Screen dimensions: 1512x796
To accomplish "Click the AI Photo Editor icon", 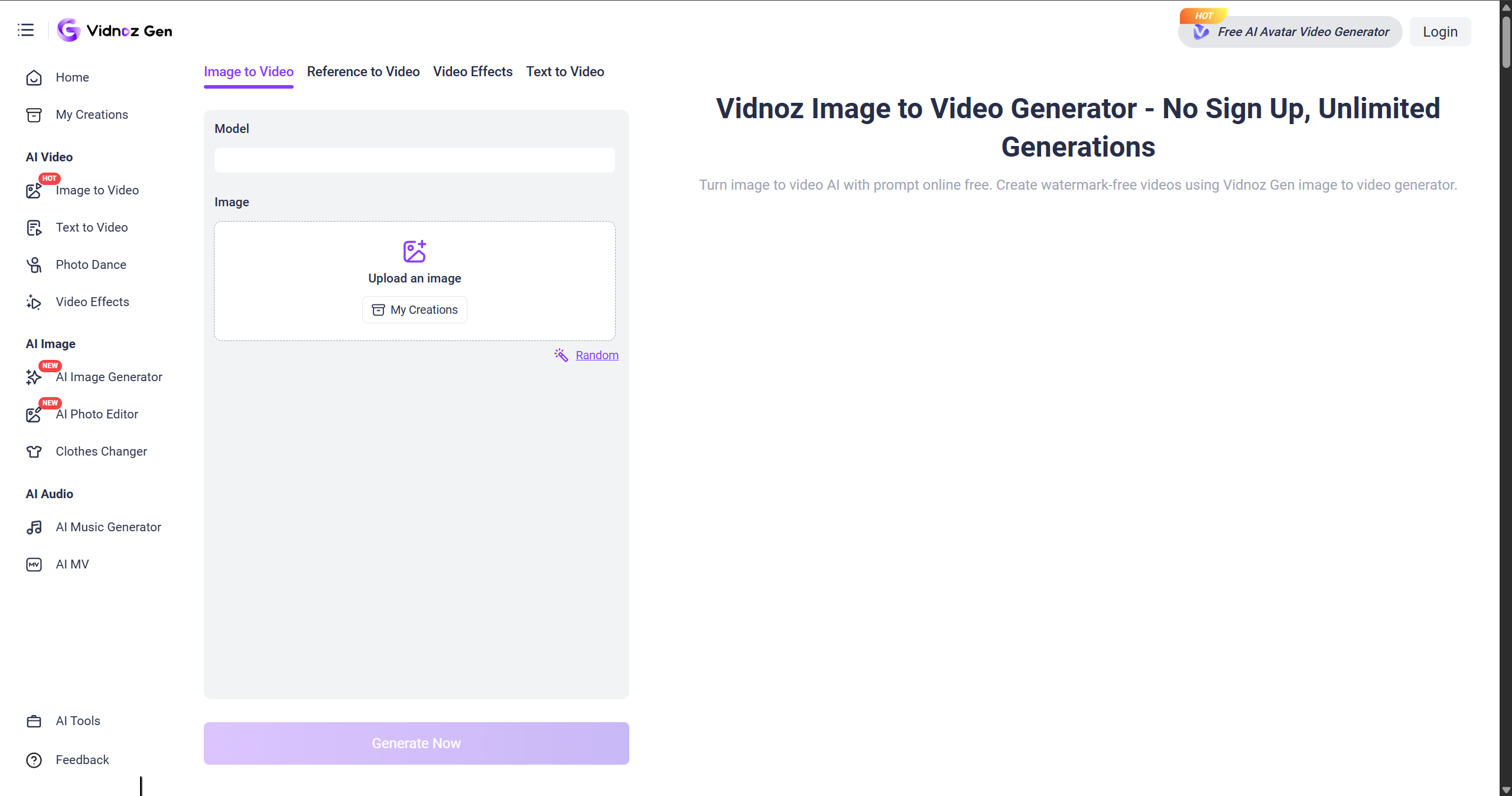I will pos(34,414).
